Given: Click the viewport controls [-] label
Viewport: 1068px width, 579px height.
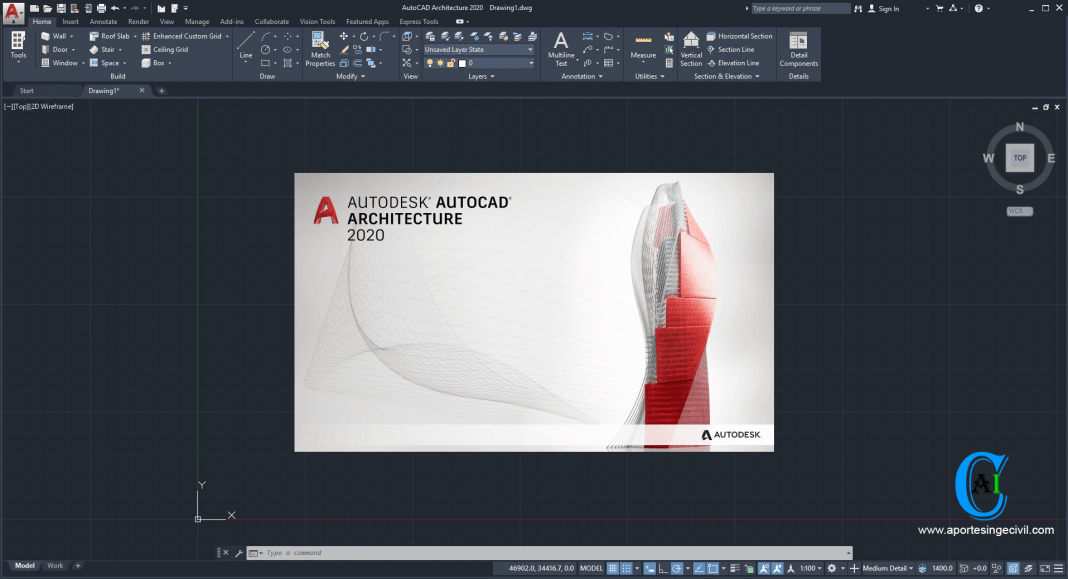Looking at the screenshot, I should [8, 106].
